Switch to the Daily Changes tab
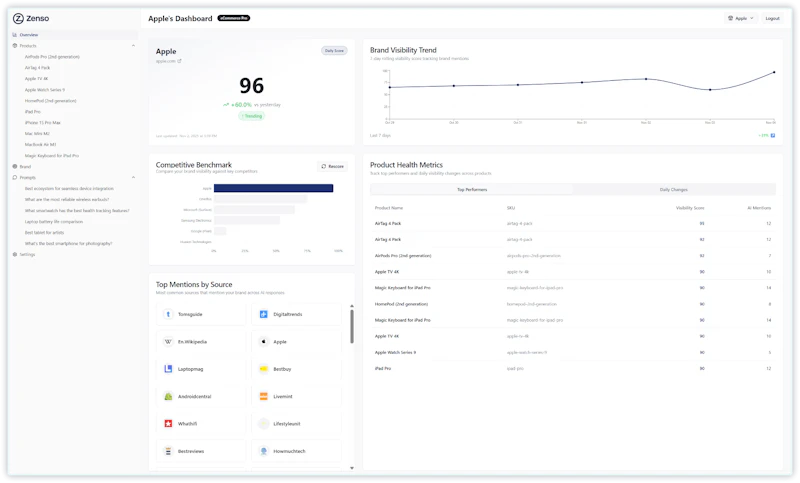This screenshot has width=800, height=483. tap(673, 190)
